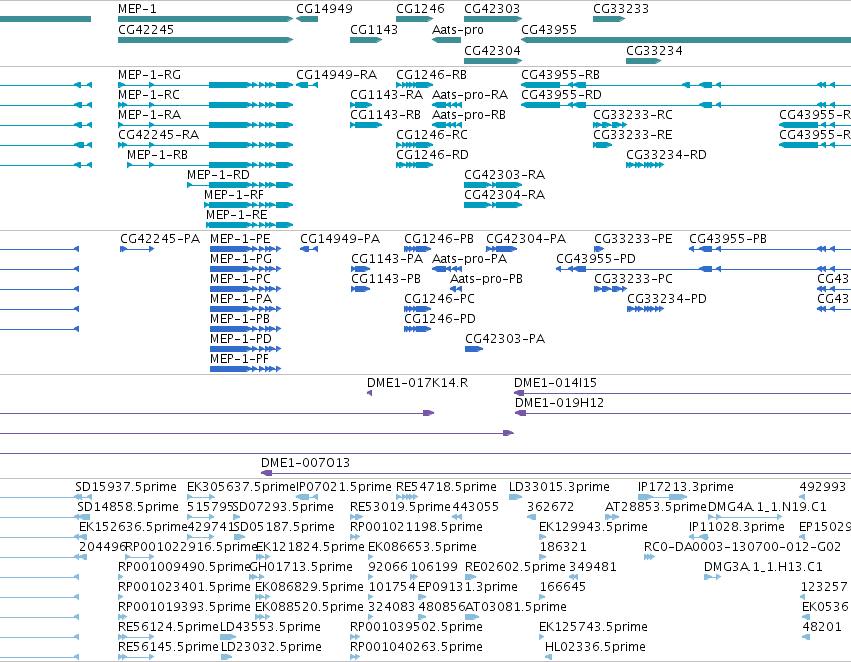Click the CG1246-RB transcript label
Image resolution: width=851 pixels, height=662 pixels.
pyautogui.click(x=431, y=75)
